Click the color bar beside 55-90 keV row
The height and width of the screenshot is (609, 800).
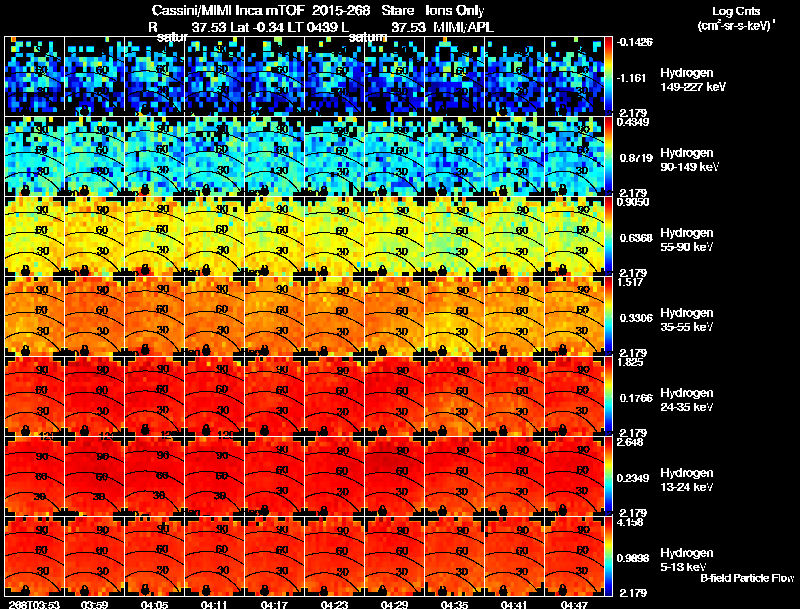tap(608, 236)
